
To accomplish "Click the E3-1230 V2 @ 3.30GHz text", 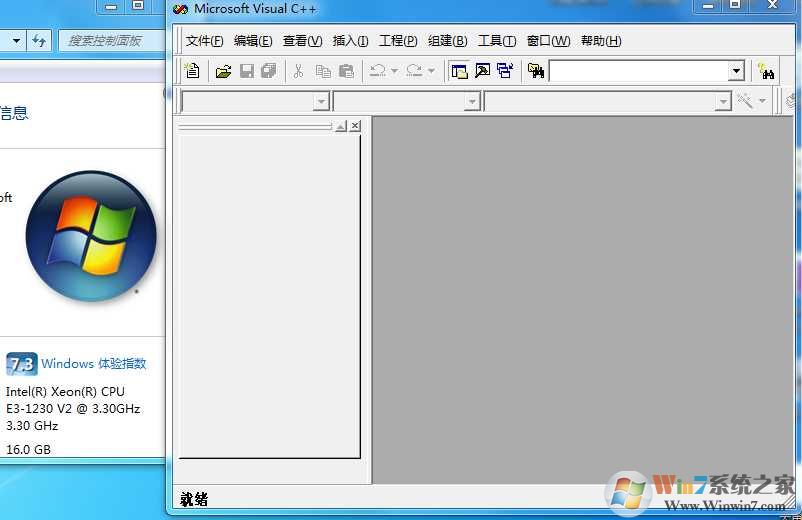I will coord(73,409).
